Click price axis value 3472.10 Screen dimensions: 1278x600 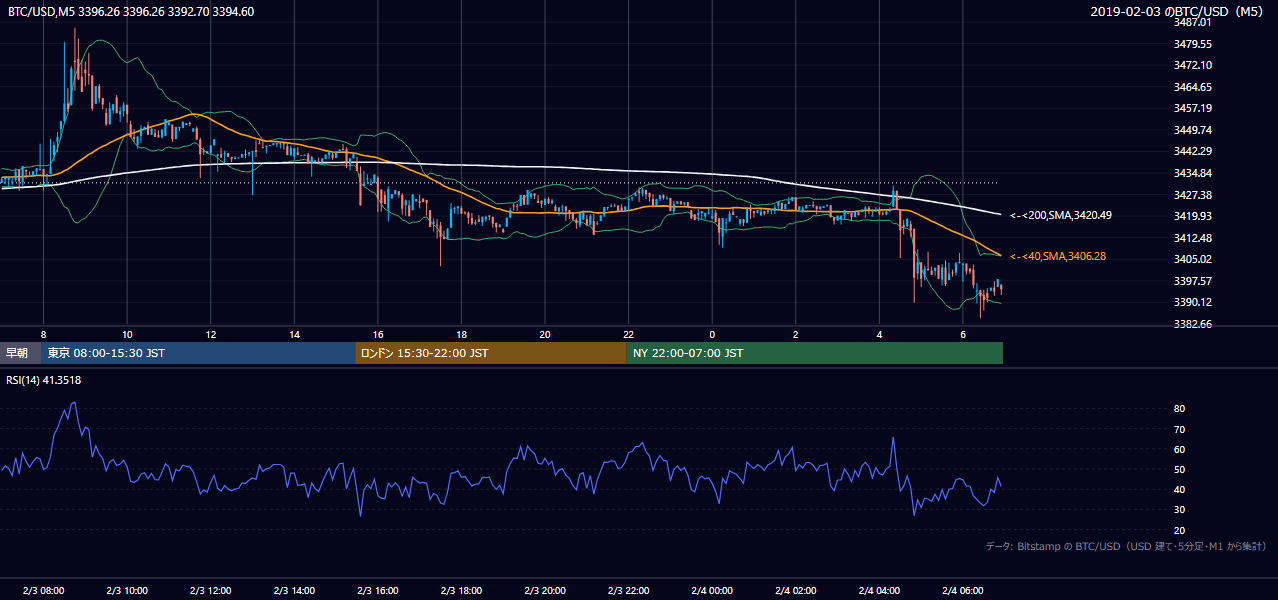pyautogui.click(x=1193, y=65)
